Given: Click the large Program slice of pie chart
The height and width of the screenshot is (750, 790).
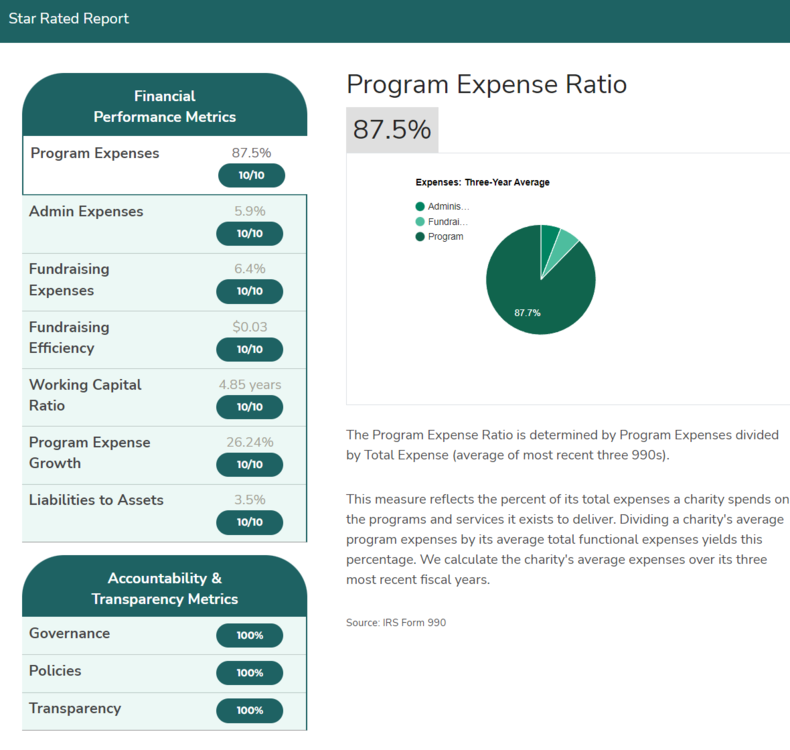Looking at the screenshot, I should [530, 290].
